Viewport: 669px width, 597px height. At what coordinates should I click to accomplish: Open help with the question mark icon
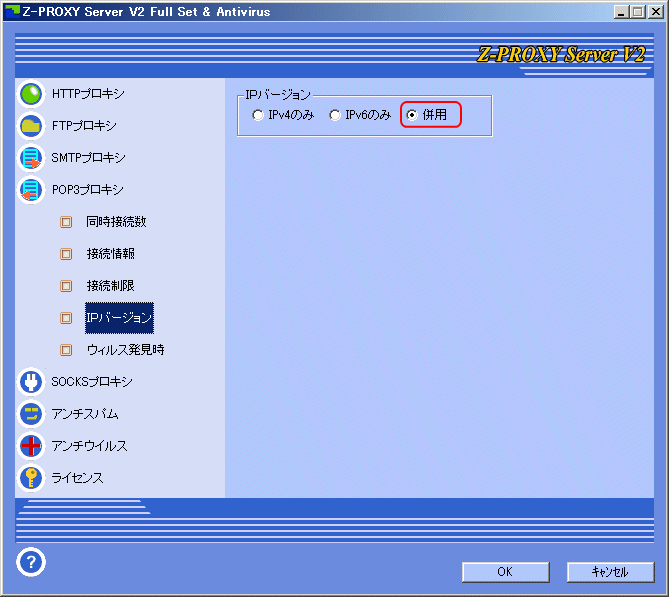pyautogui.click(x=31, y=562)
